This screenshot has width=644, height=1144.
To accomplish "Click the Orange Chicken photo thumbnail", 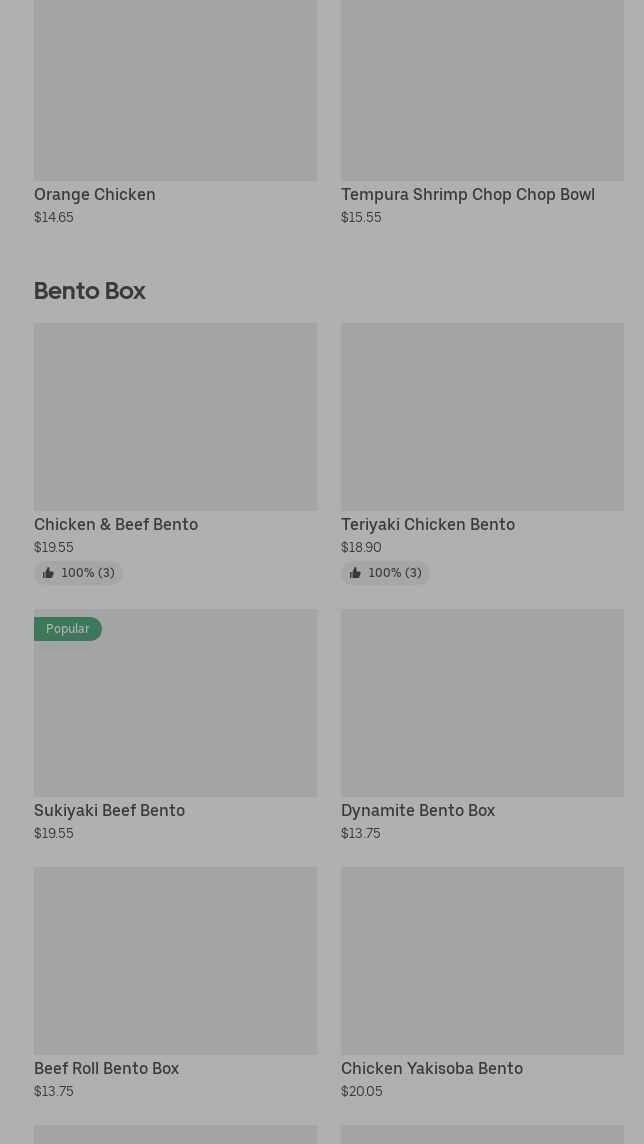I will [x=175, y=90].
